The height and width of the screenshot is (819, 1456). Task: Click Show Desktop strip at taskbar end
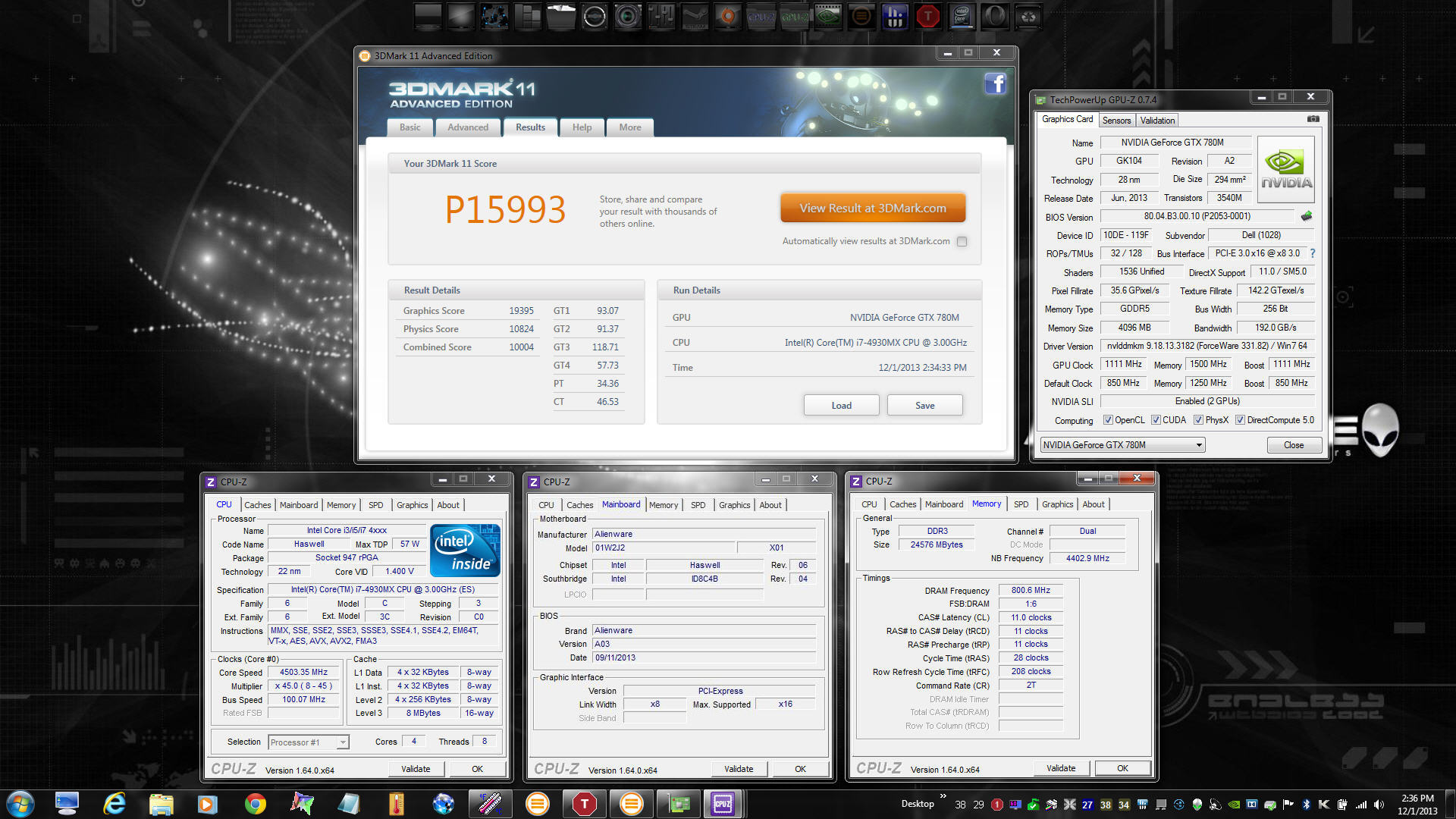pyautogui.click(x=1451, y=804)
